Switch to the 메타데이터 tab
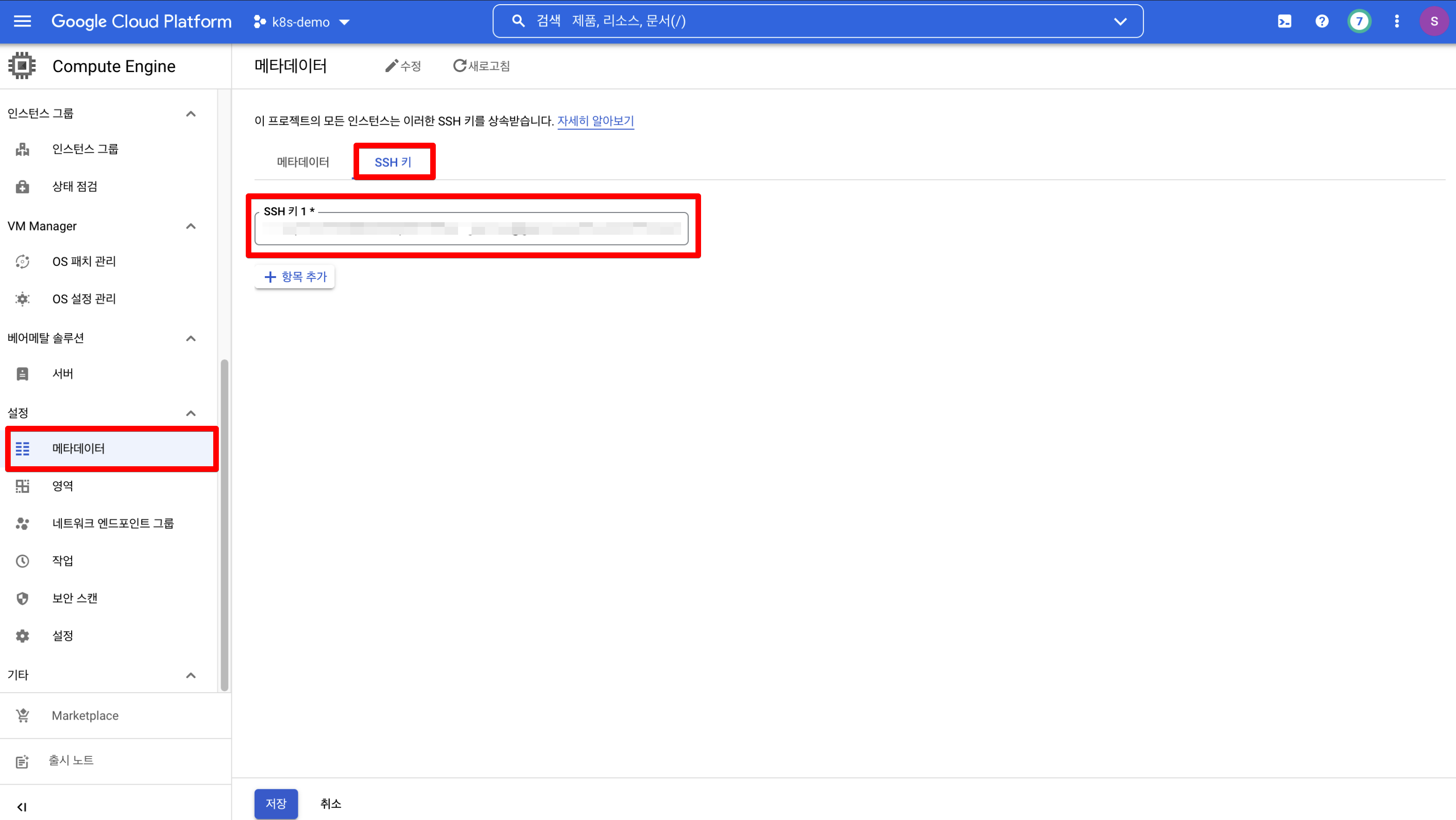This screenshot has height=820, width=1456. click(303, 162)
